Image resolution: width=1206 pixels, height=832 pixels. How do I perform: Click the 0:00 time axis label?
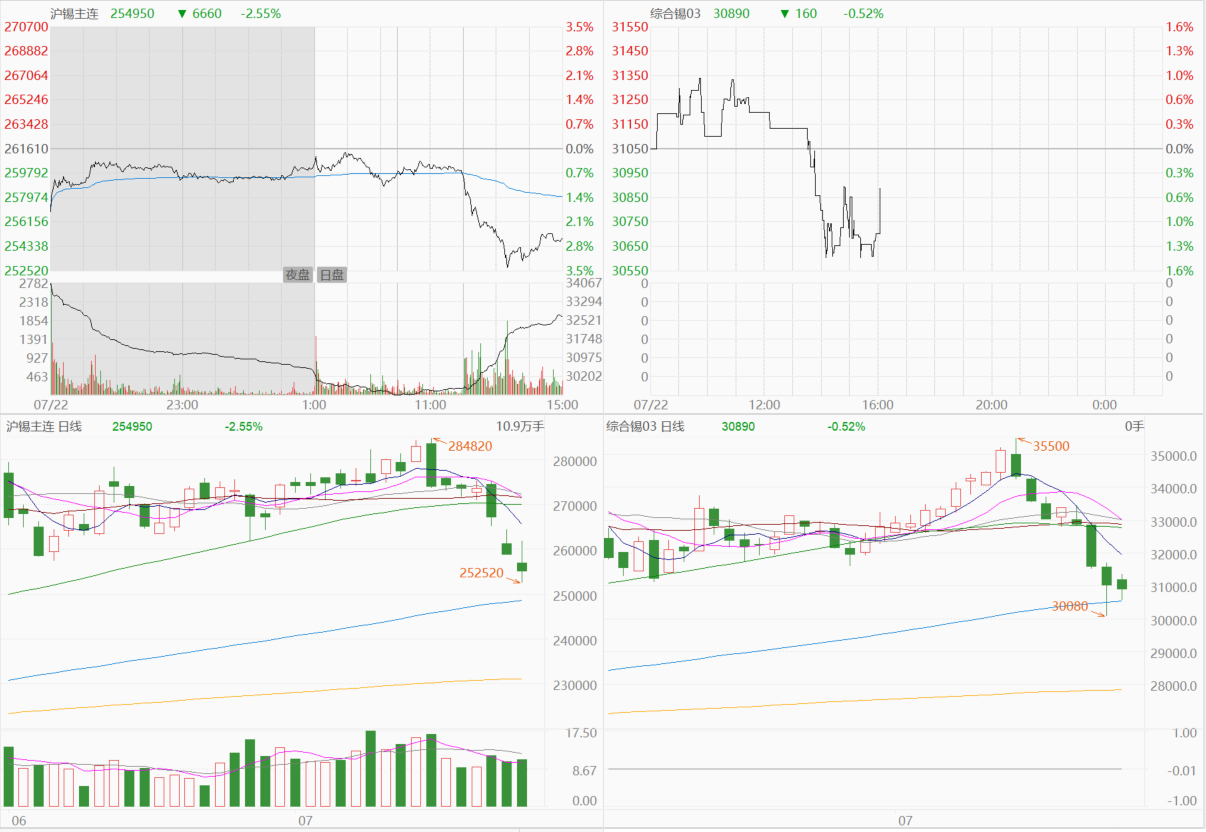(1105, 405)
